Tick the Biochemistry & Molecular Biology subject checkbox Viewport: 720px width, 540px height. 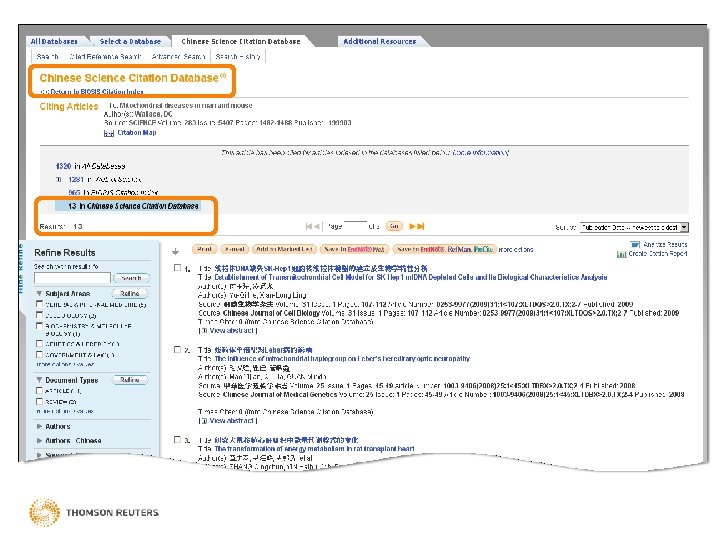(39, 326)
